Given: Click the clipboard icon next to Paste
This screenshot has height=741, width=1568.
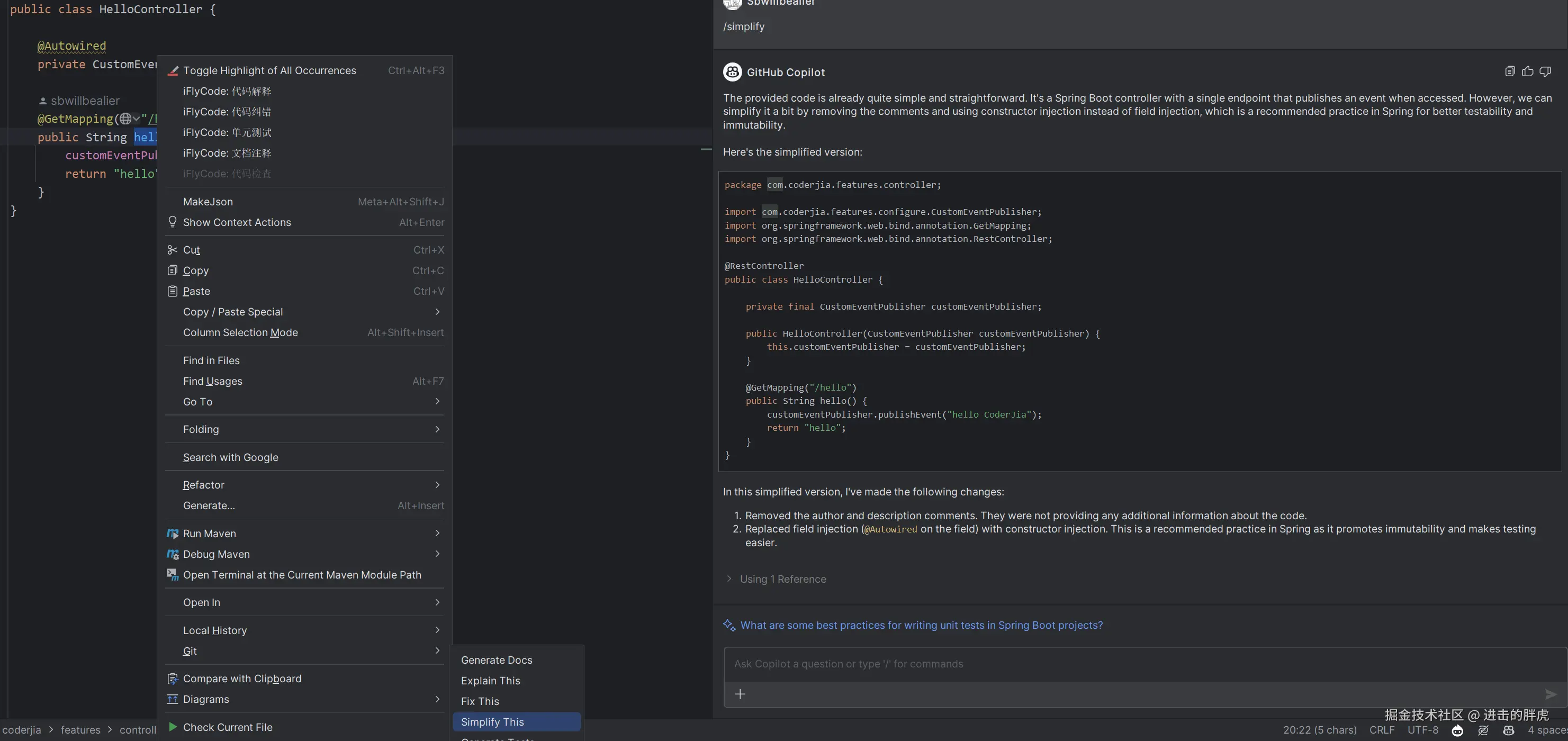Looking at the screenshot, I should click(172, 291).
